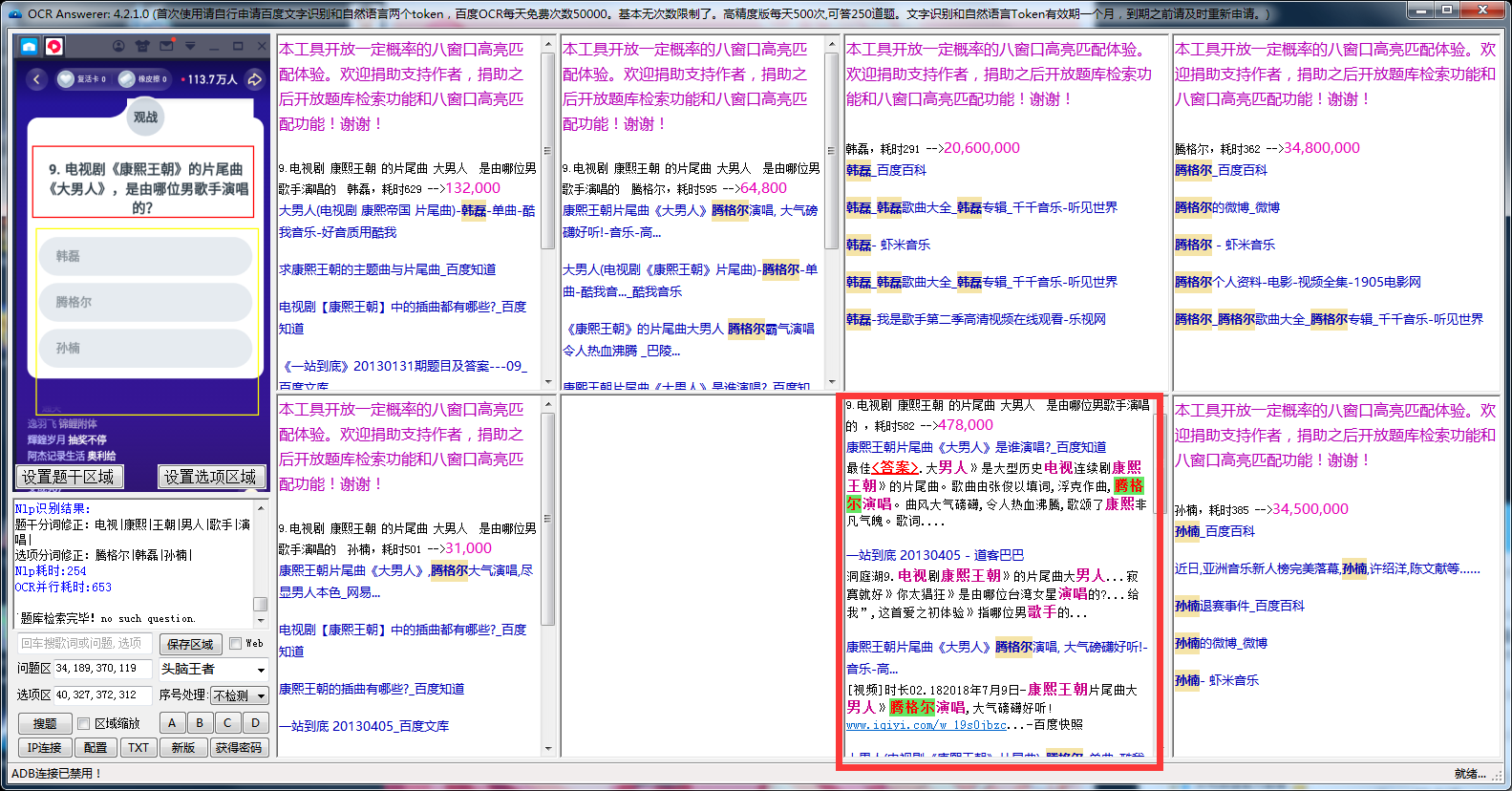Click 设置题干区域 button
The image size is (1512, 791).
[x=68, y=477]
